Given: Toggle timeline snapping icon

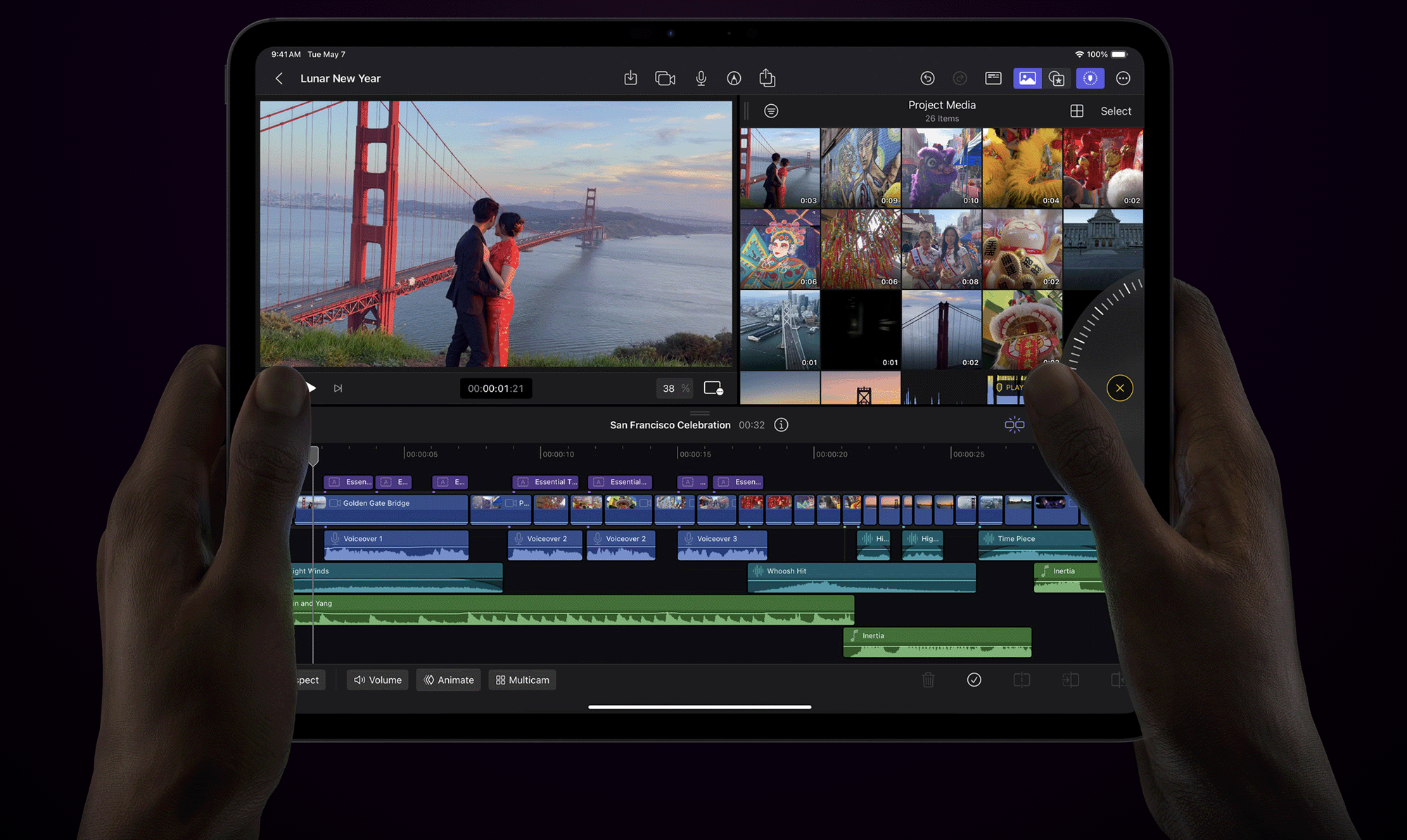Looking at the screenshot, I should click(x=1014, y=424).
